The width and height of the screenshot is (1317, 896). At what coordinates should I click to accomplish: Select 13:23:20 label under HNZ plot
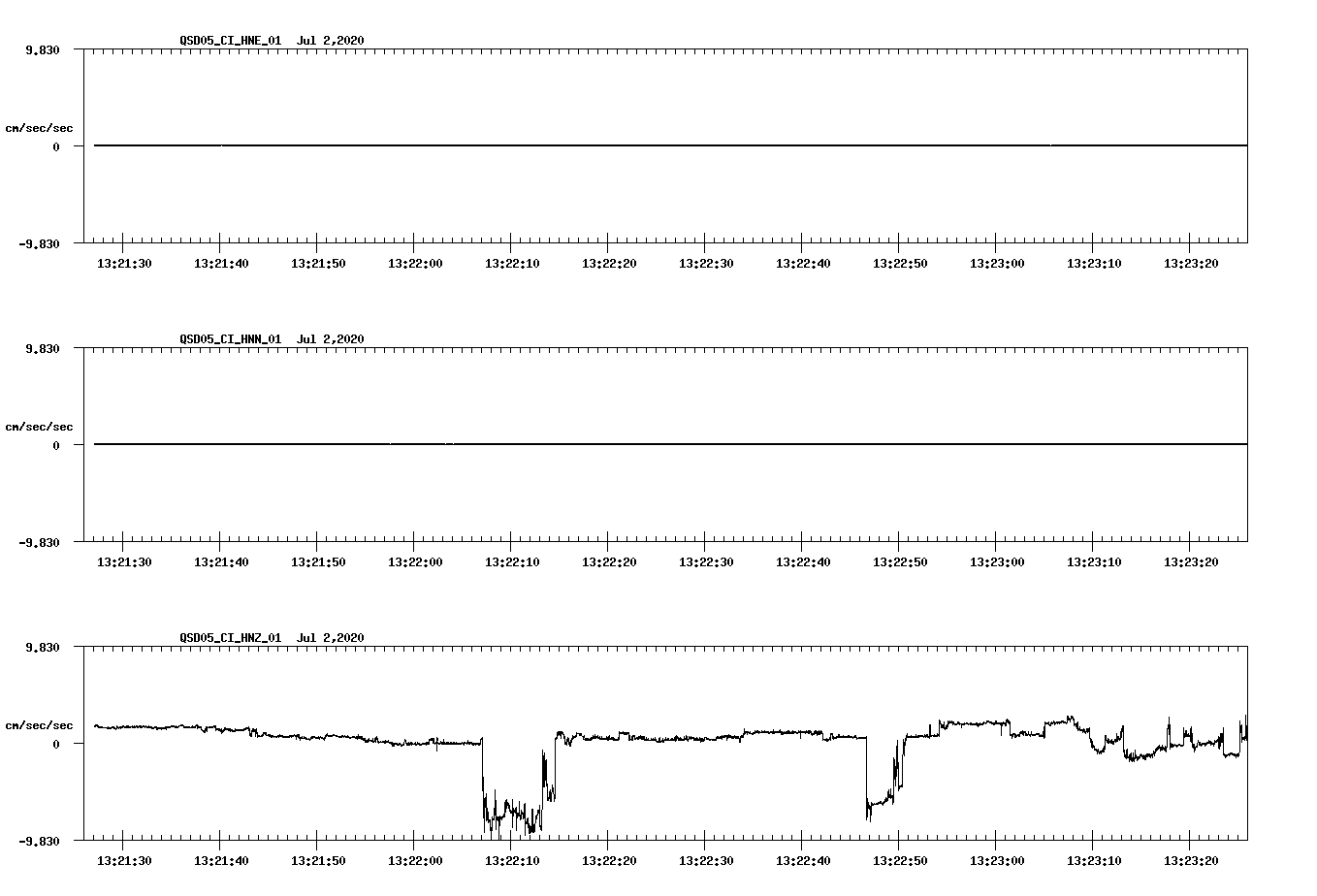click(x=1191, y=861)
